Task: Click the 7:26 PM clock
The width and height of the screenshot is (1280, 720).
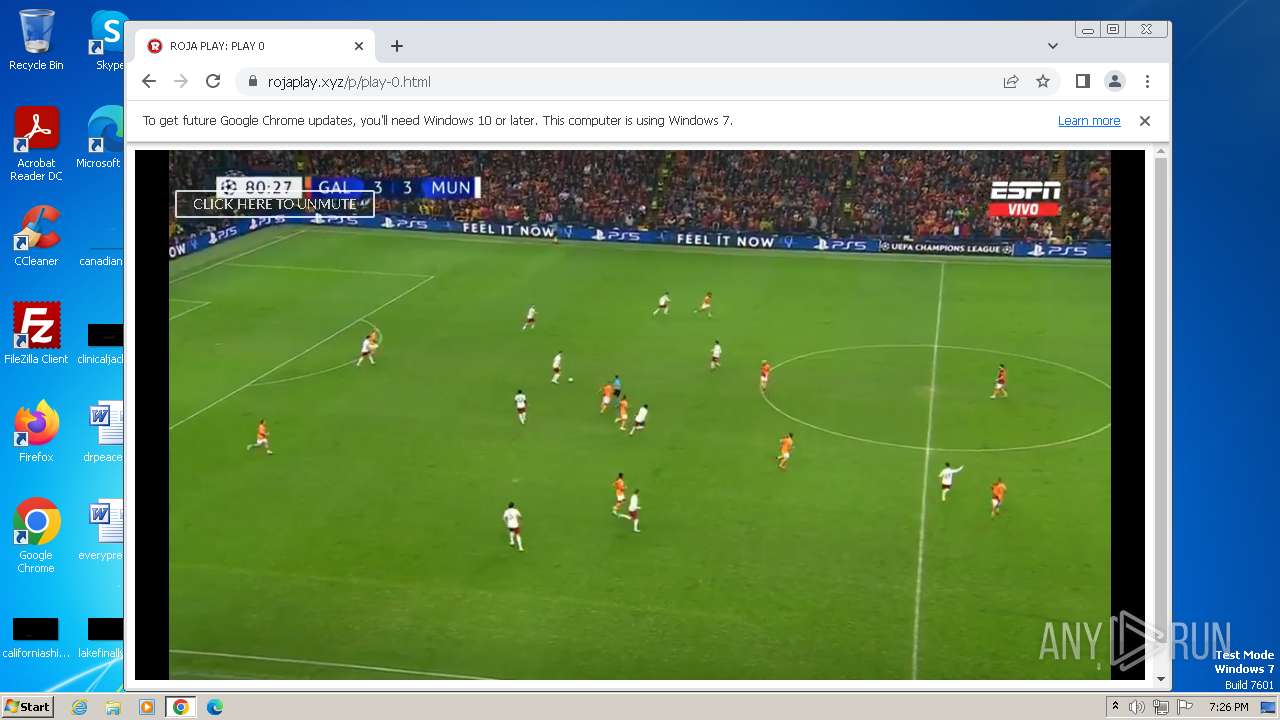Action: [1228, 707]
